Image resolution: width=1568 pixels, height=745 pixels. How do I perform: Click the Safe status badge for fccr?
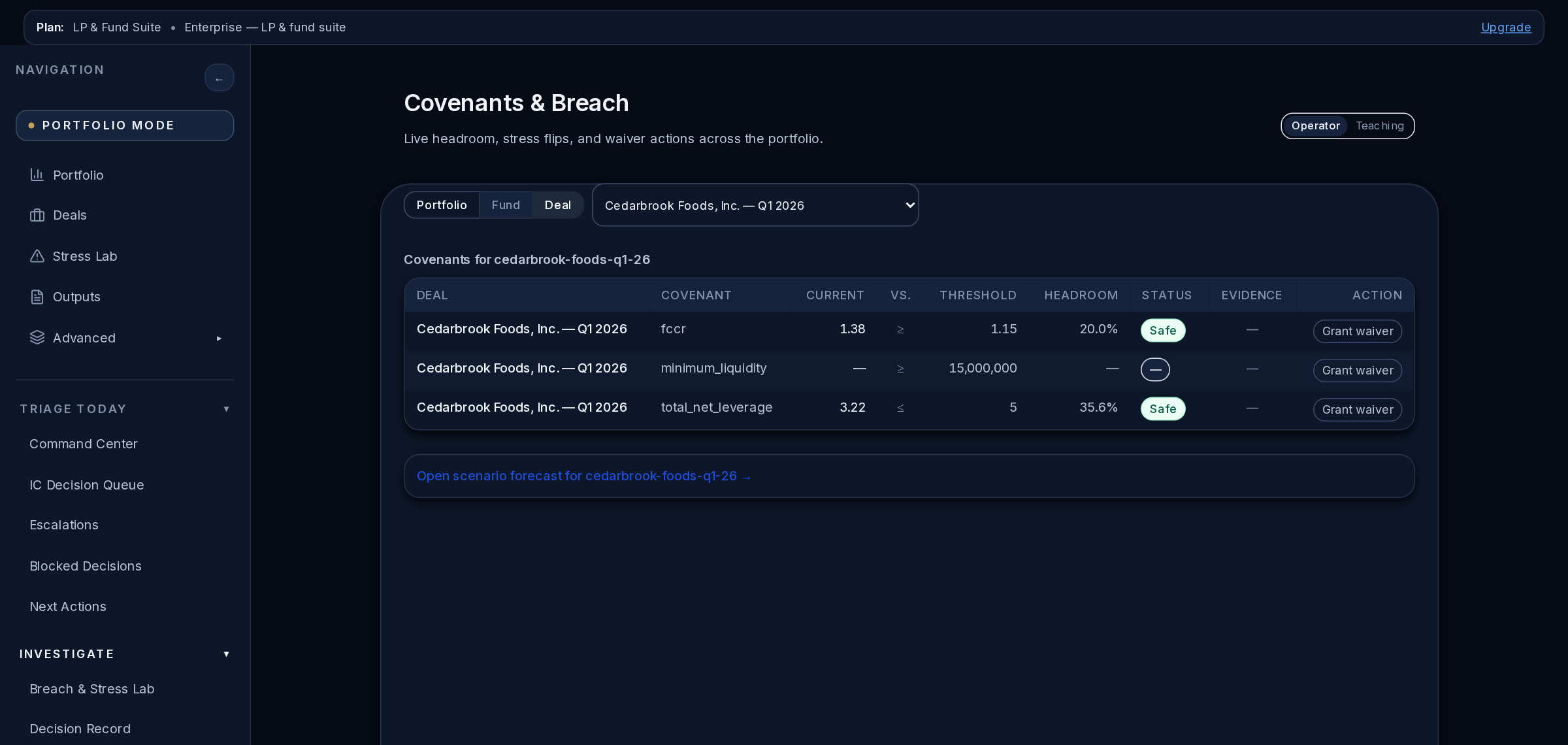tap(1163, 331)
